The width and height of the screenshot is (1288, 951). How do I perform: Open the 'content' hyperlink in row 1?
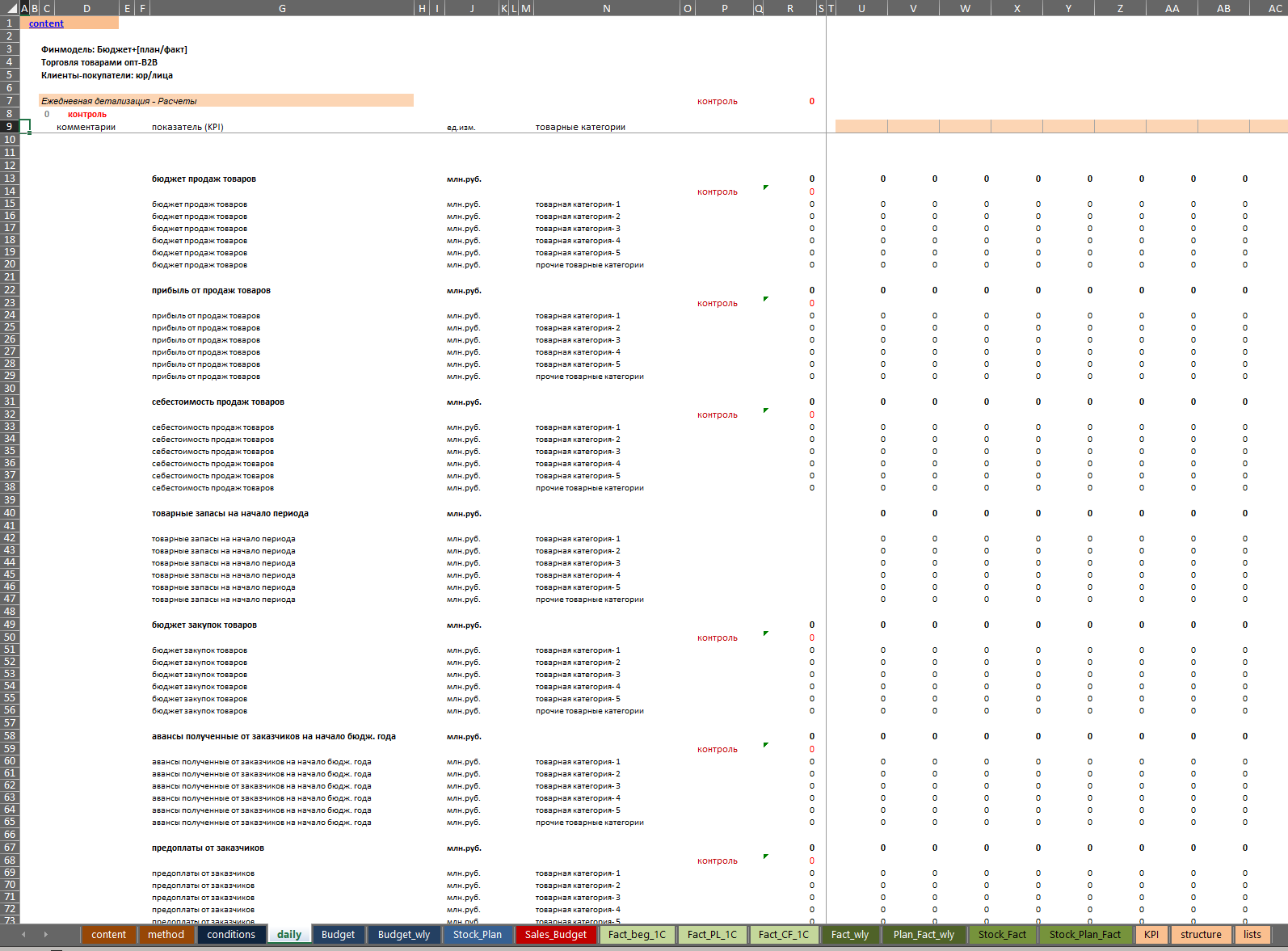pos(46,23)
